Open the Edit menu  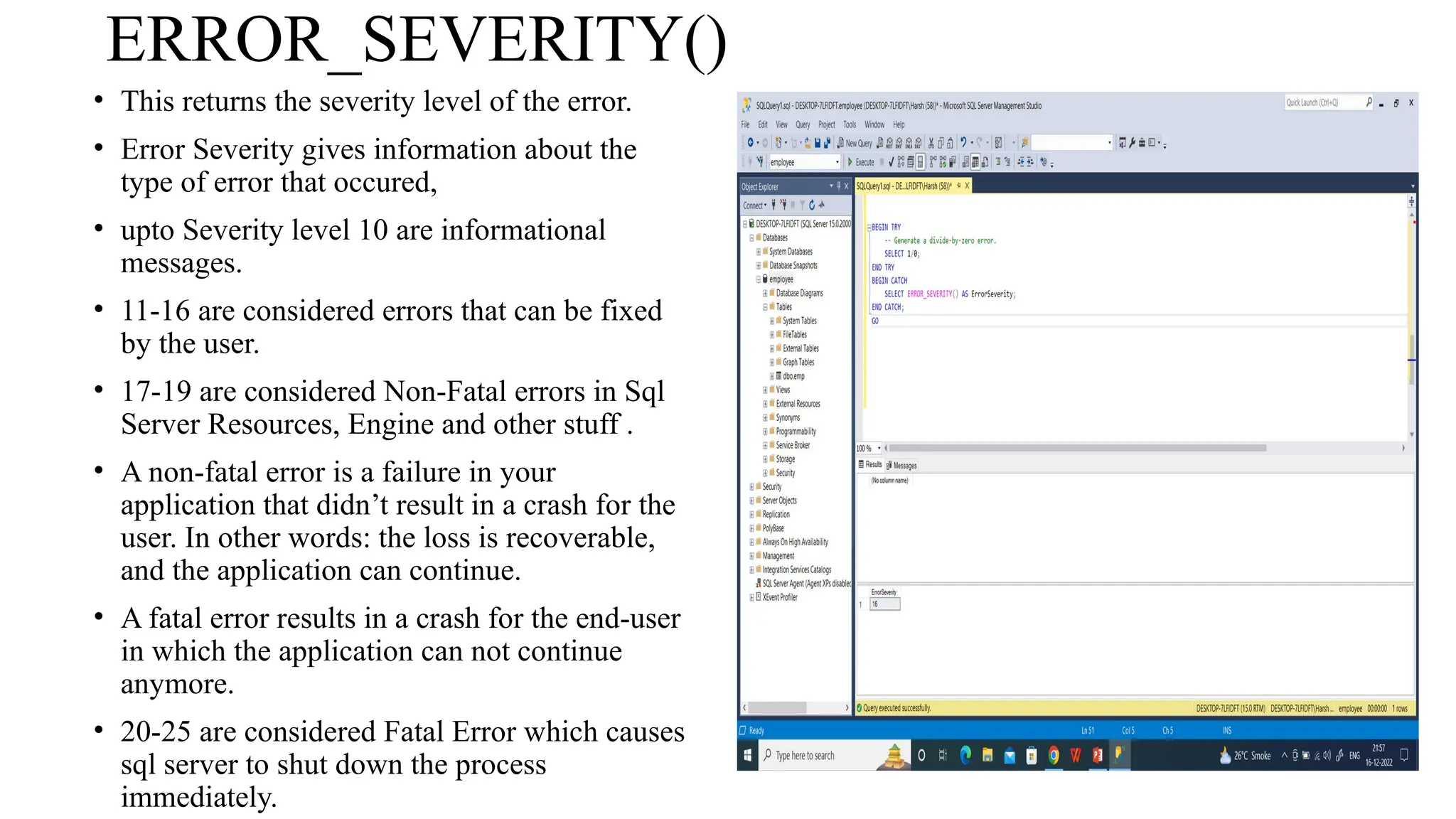coord(763,124)
